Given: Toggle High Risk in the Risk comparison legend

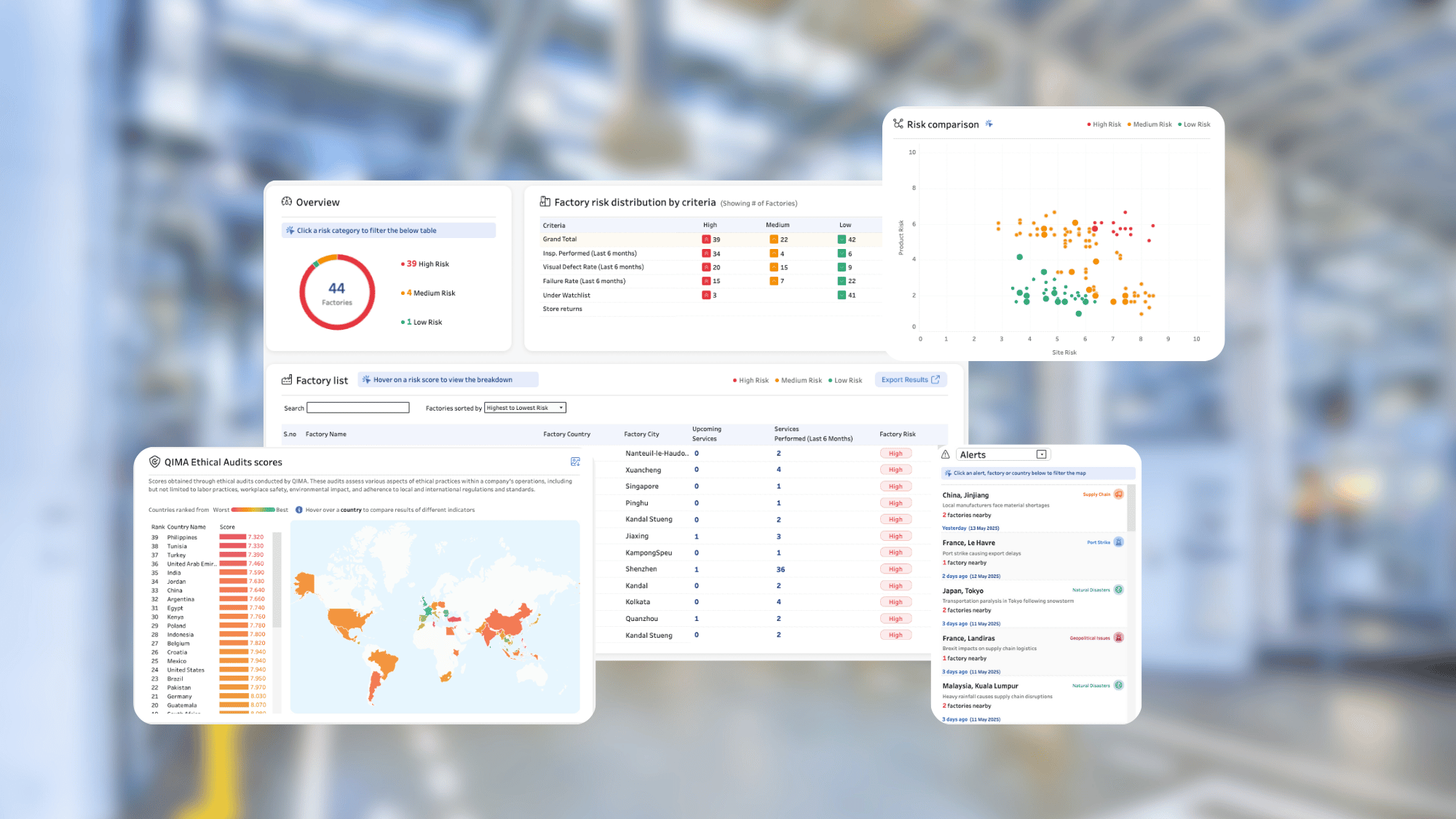Looking at the screenshot, I should point(1104,124).
